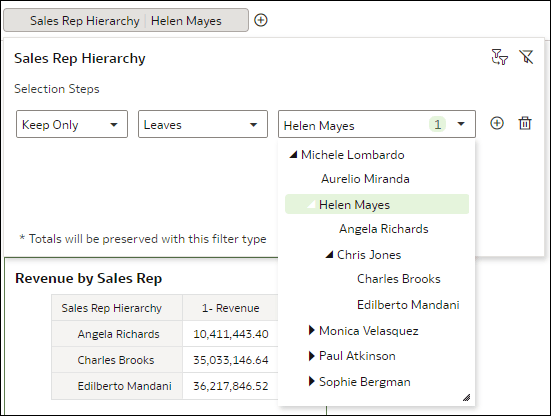Viewport: 551px width, 416px height.
Task: Expand the Paul Atkinson node
Action: click(x=311, y=356)
